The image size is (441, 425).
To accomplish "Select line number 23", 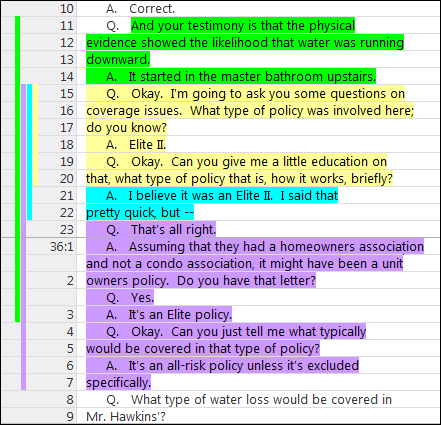I will coord(67,230).
